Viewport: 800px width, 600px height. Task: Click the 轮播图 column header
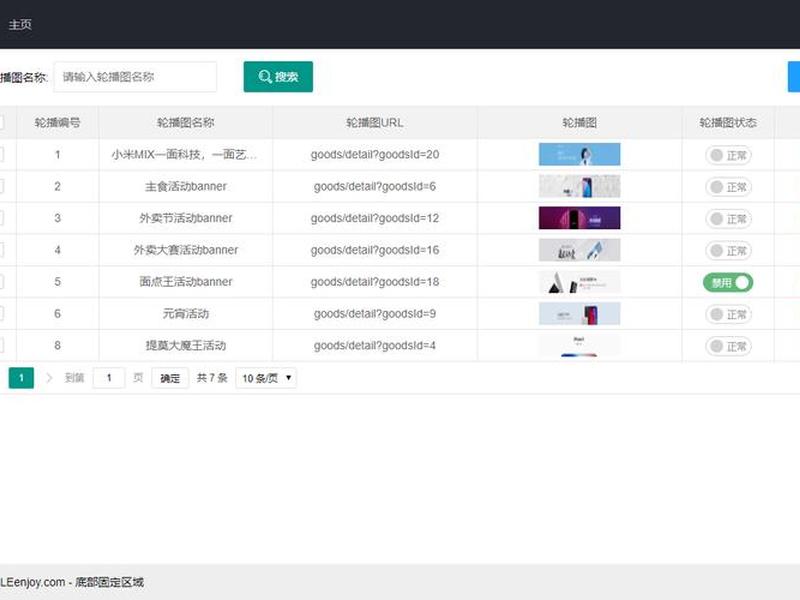pos(580,122)
